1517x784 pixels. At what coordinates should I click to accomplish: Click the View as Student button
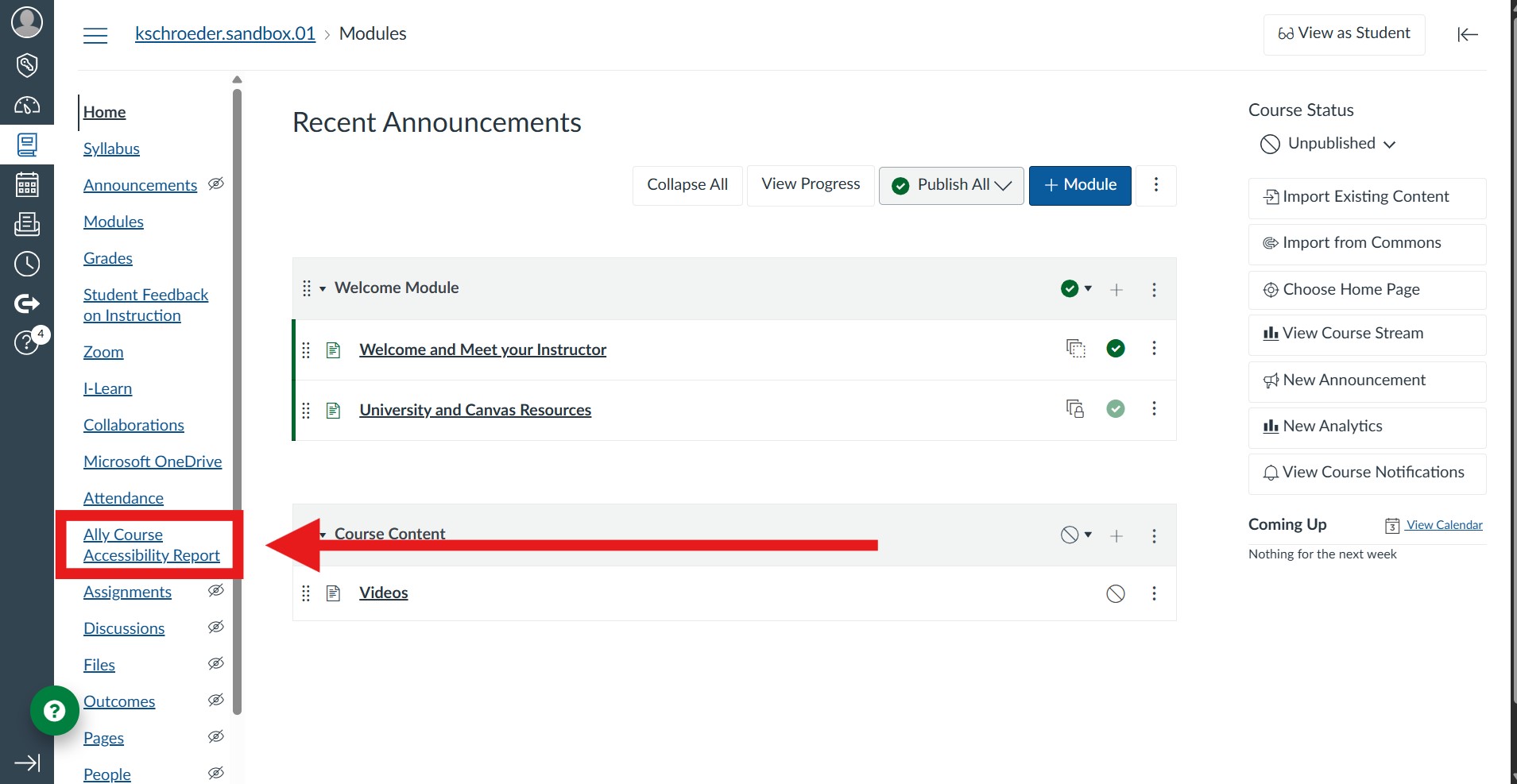(x=1344, y=33)
